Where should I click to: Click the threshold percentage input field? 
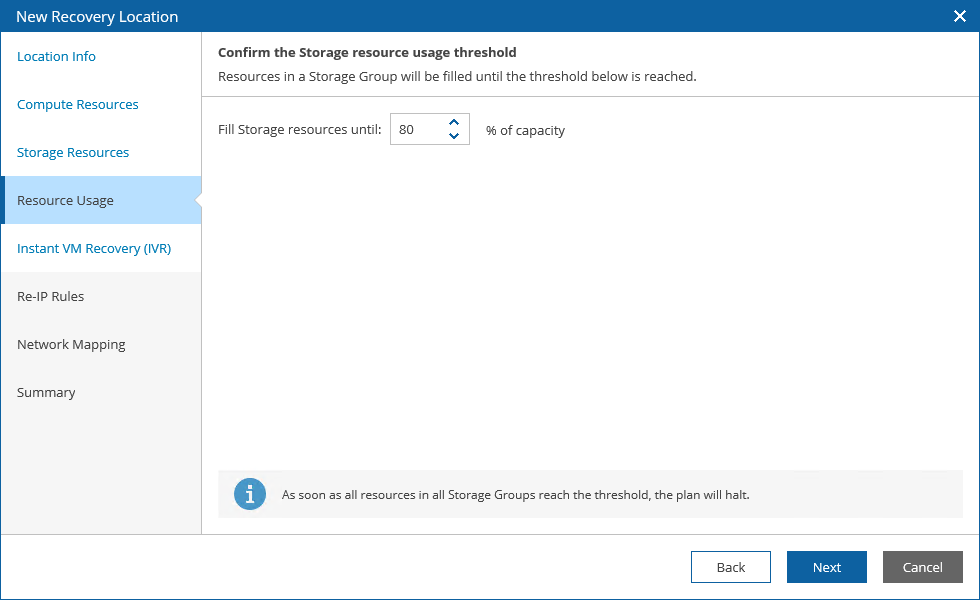point(416,129)
